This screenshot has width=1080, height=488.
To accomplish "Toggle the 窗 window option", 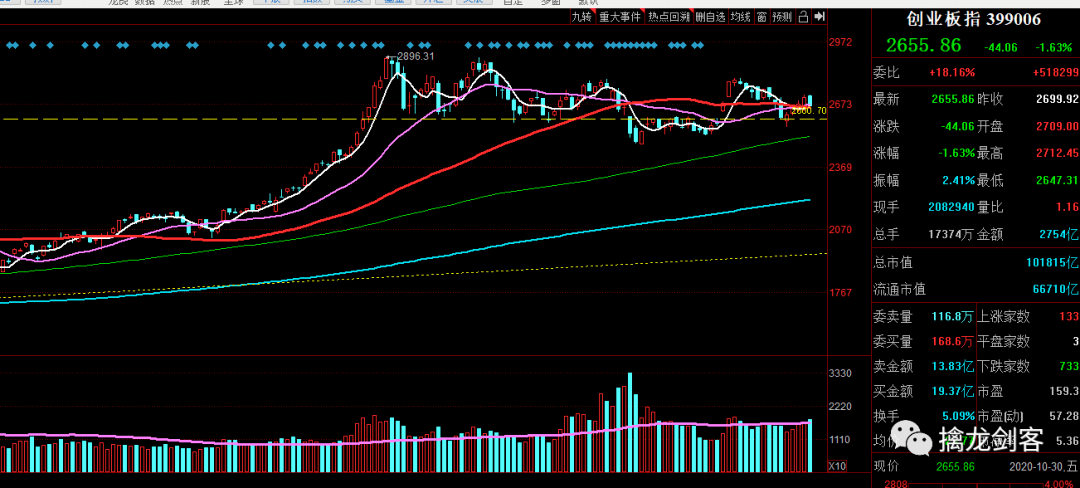I will (762, 17).
